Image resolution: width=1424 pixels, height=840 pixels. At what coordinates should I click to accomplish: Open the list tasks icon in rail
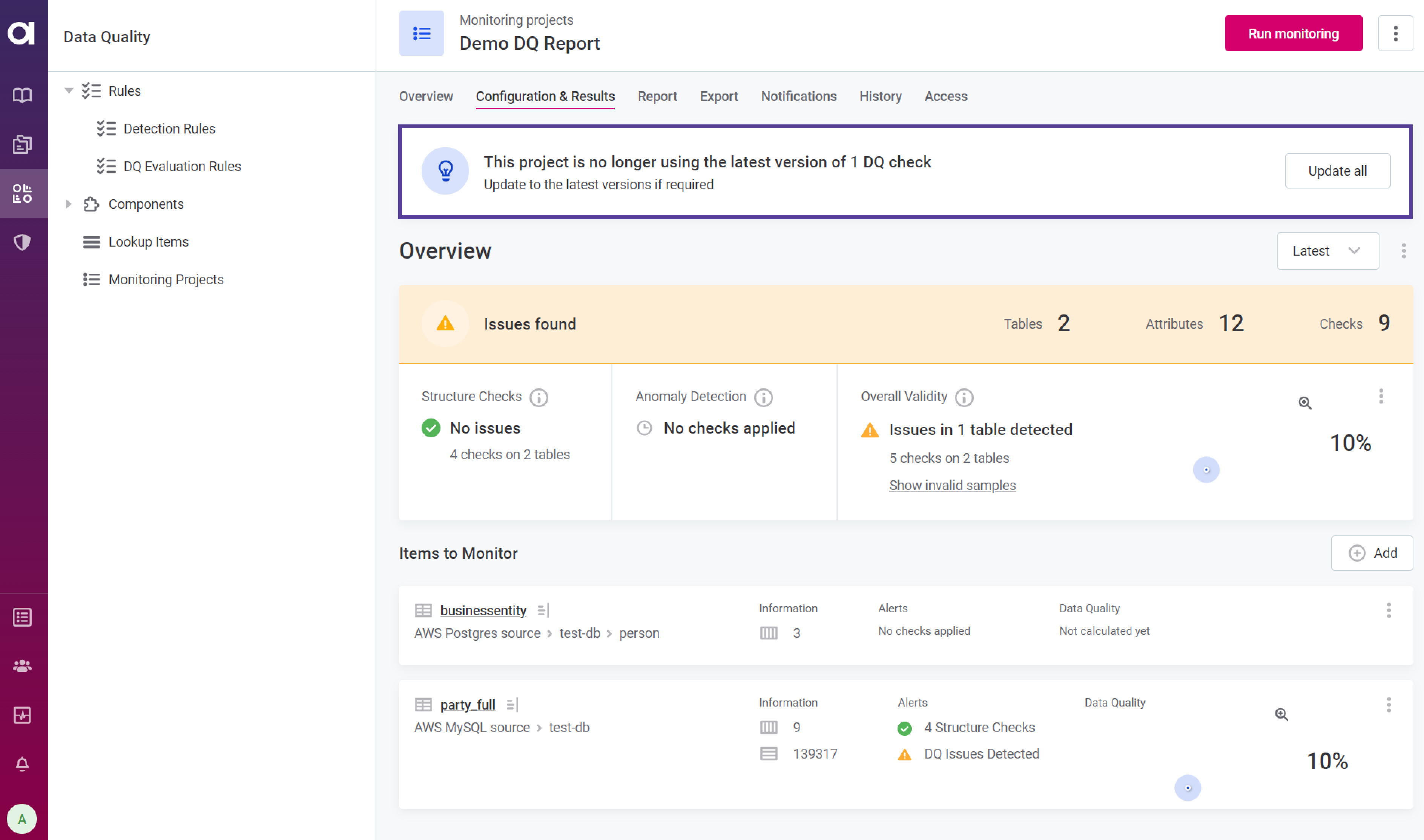22,618
